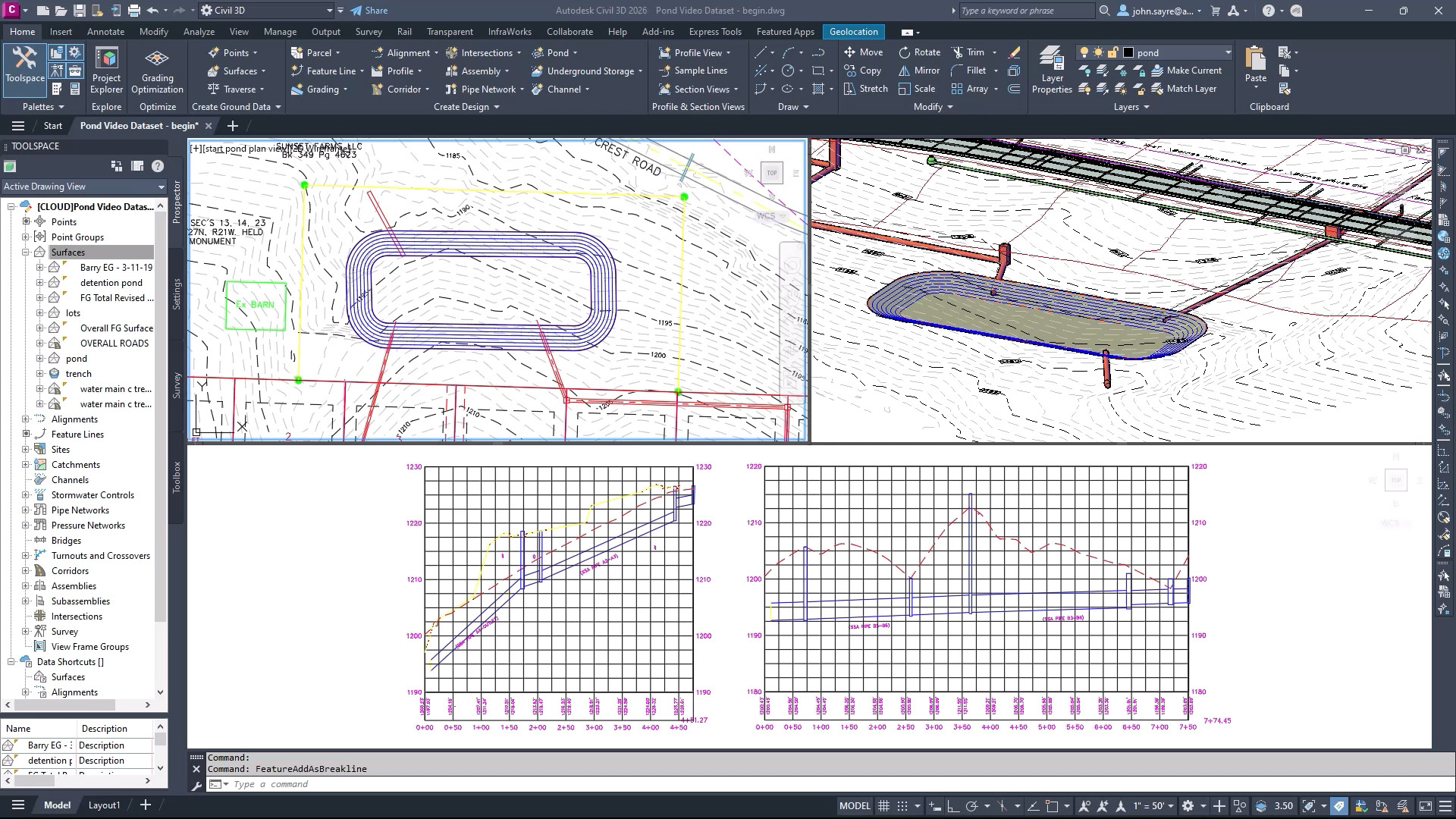Image resolution: width=1456 pixels, height=819 pixels.
Task: Expand the Alignments tree node
Action: point(26,419)
